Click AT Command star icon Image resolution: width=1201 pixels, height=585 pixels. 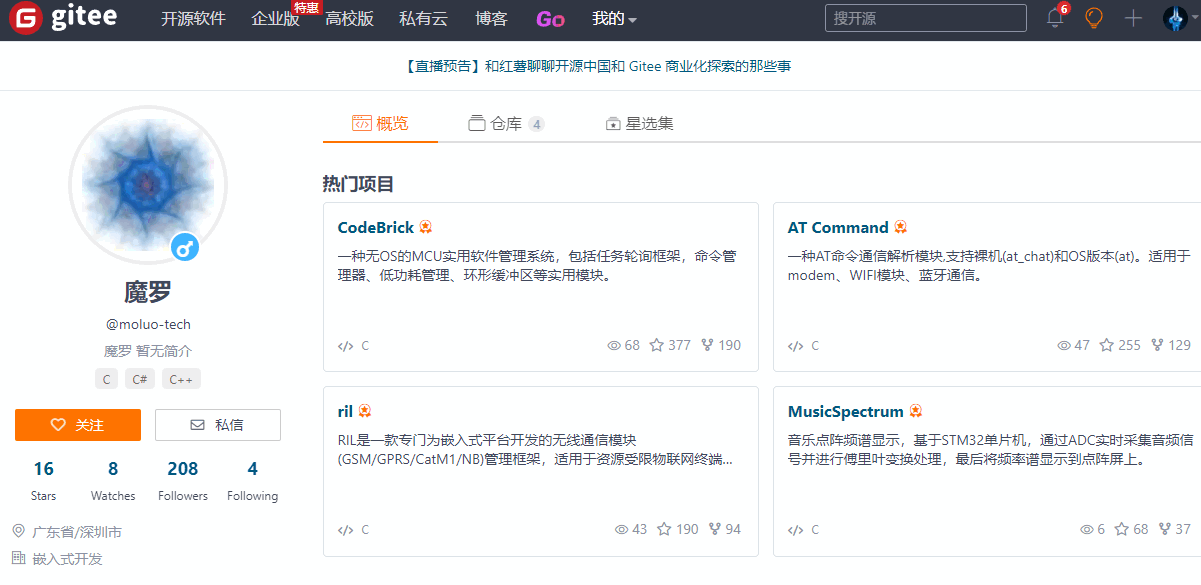(1107, 345)
